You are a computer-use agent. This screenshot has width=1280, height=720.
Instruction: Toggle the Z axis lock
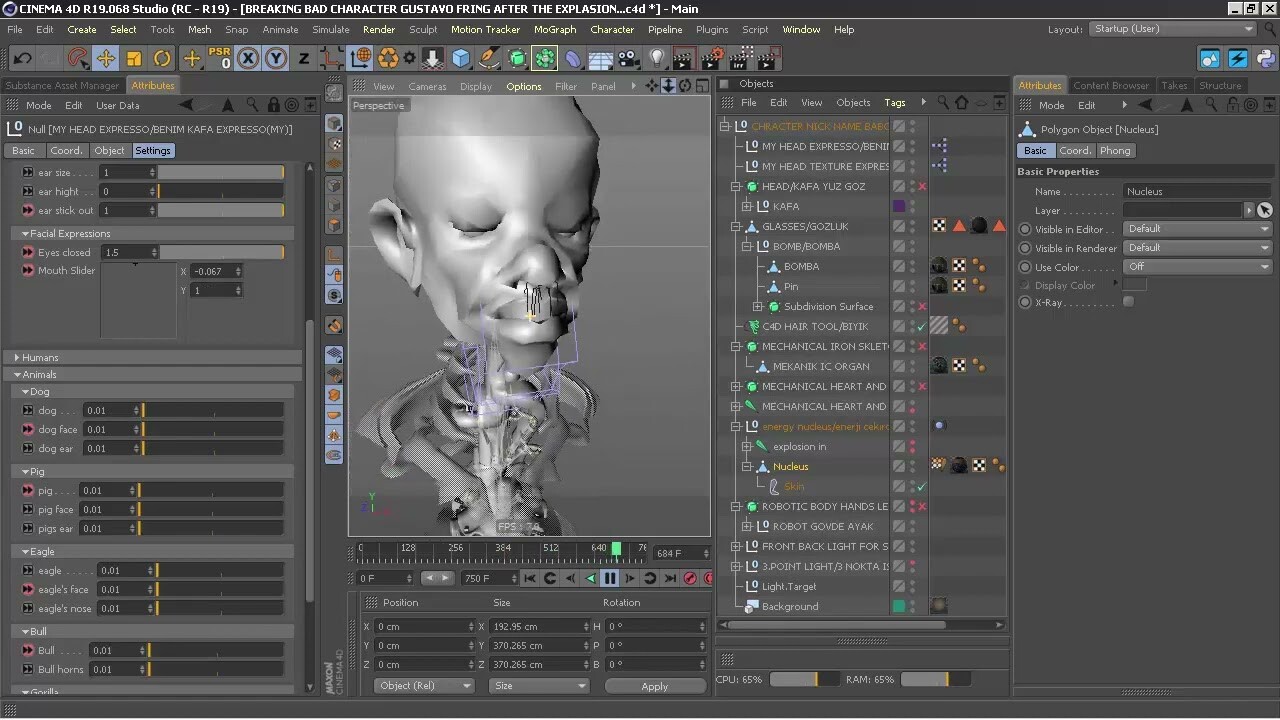pos(304,59)
